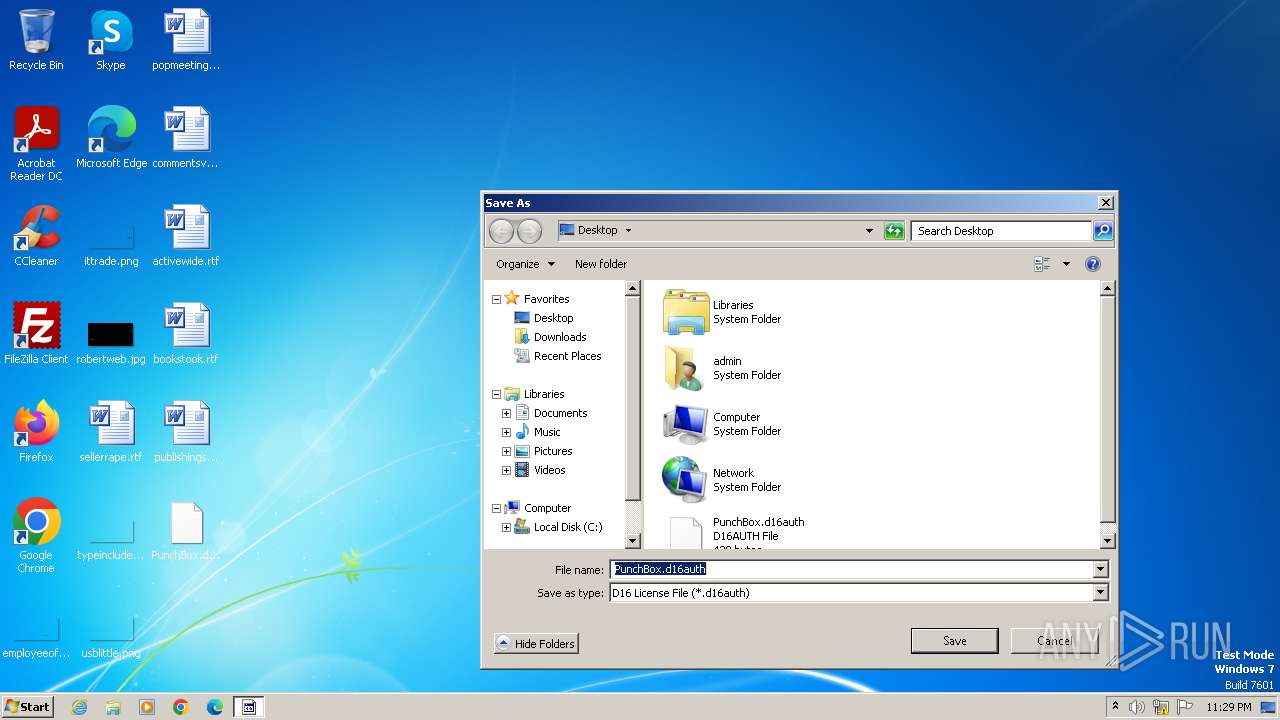Open Internet Explorer from taskbar
This screenshot has width=1280, height=720.
pyautogui.click(x=79, y=707)
